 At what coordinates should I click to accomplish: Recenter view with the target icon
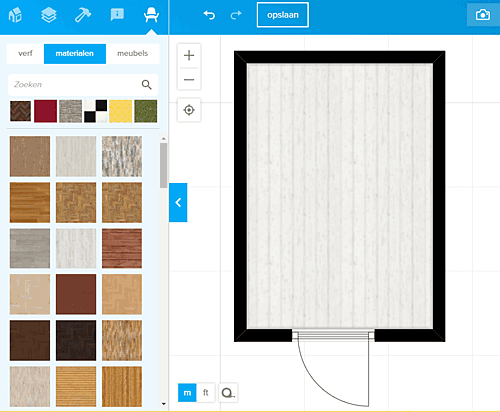pyautogui.click(x=189, y=110)
